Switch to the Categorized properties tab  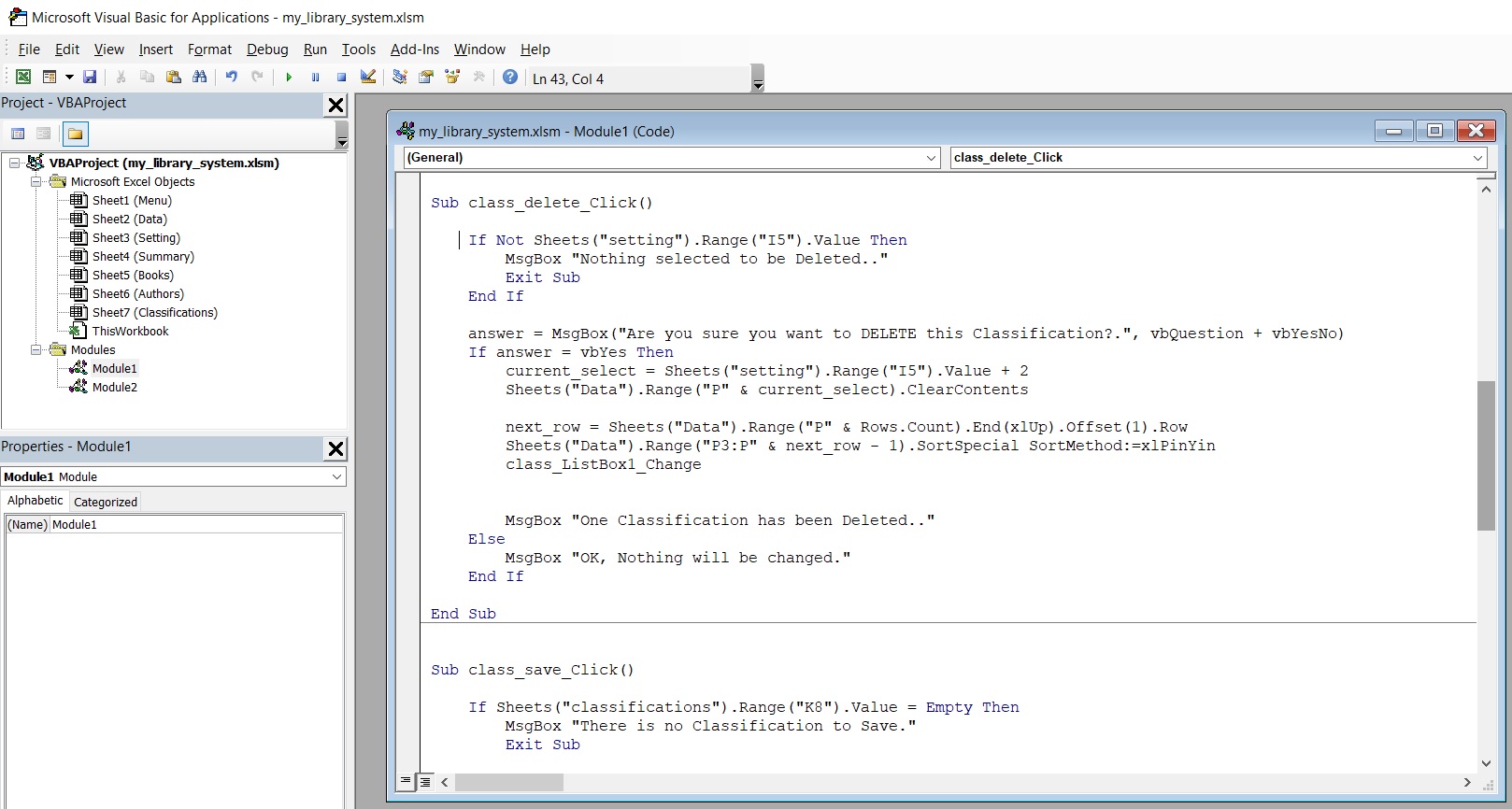click(x=106, y=502)
